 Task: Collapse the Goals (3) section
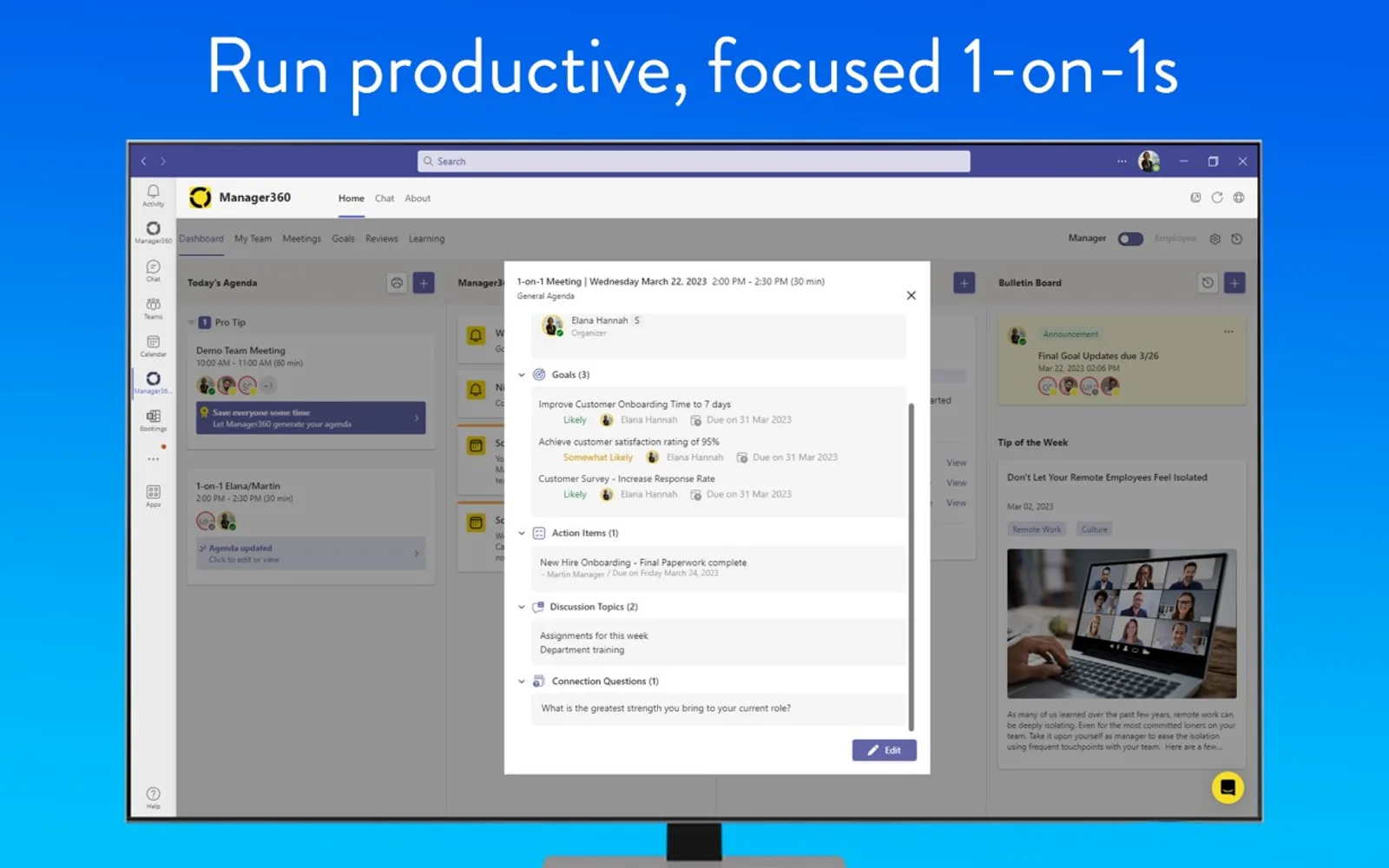click(522, 375)
